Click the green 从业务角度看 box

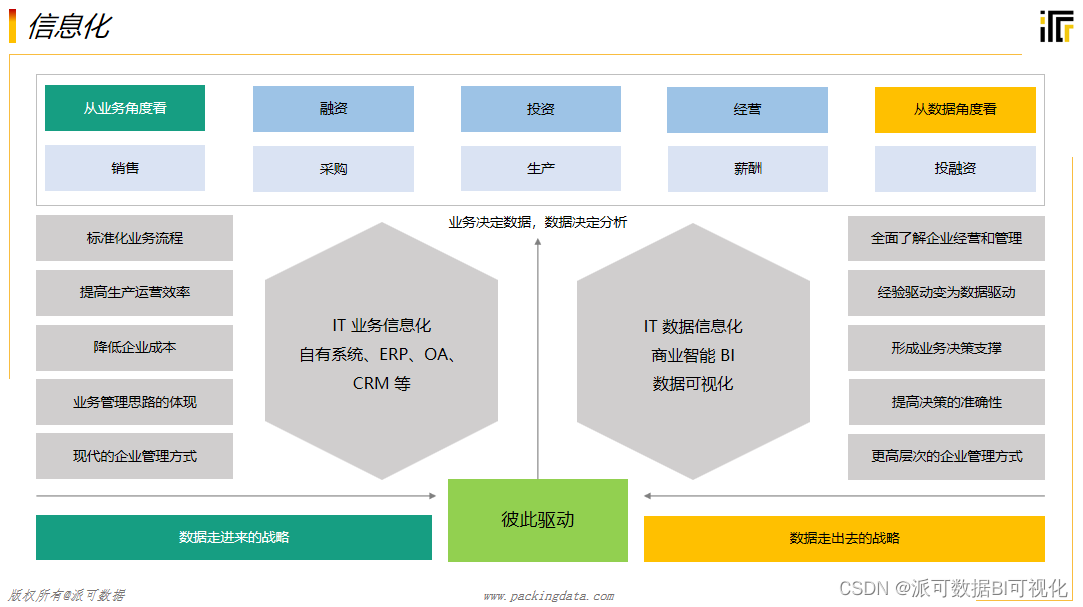point(125,108)
